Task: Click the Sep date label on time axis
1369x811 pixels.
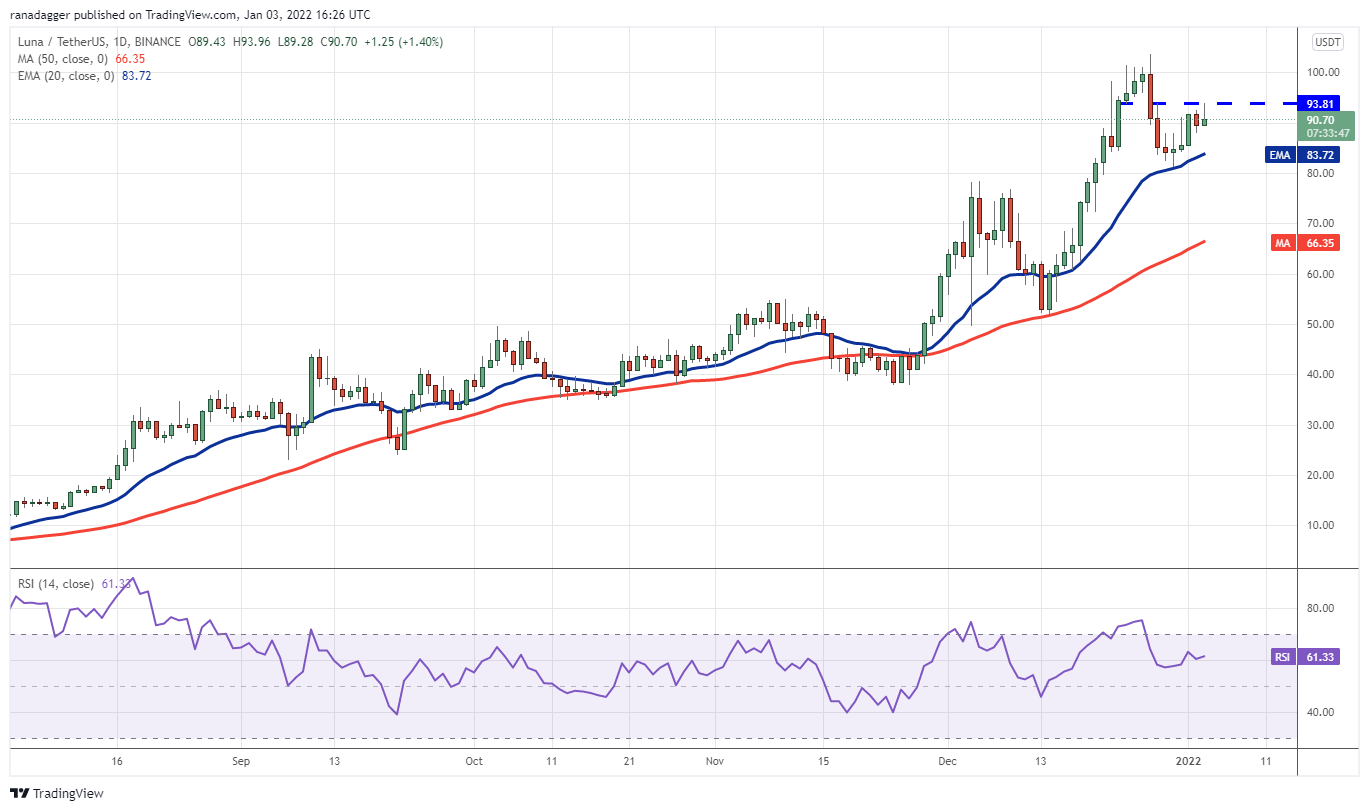Action: pyautogui.click(x=241, y=761)
